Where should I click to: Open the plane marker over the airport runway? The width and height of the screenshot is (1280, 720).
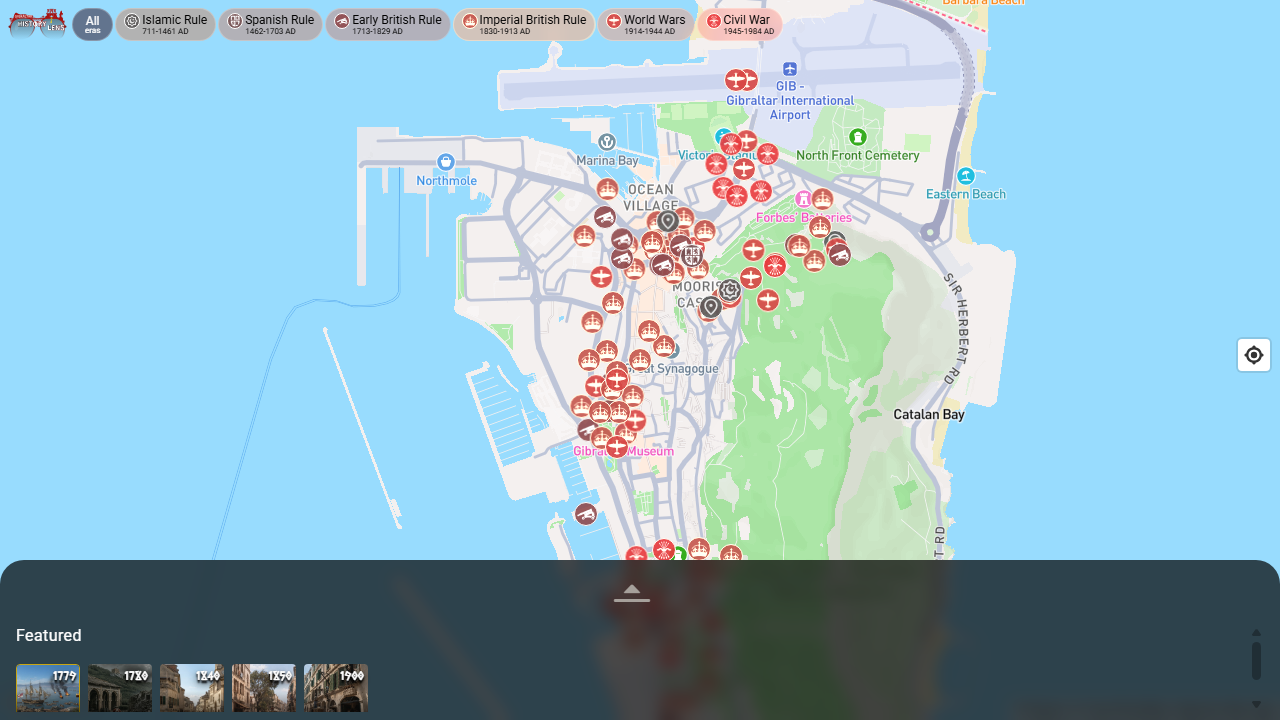(x=737, y=80)
